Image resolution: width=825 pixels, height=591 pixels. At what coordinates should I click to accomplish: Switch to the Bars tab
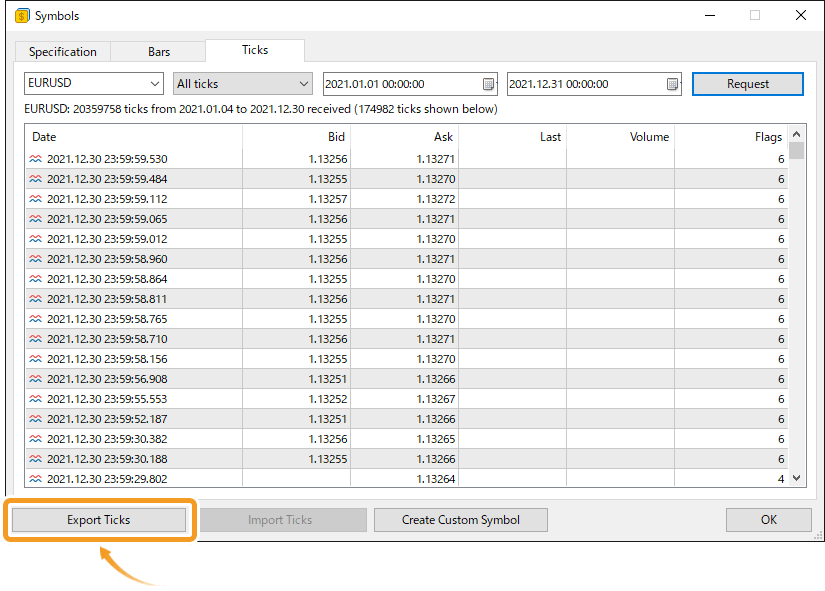click(160, 50)
